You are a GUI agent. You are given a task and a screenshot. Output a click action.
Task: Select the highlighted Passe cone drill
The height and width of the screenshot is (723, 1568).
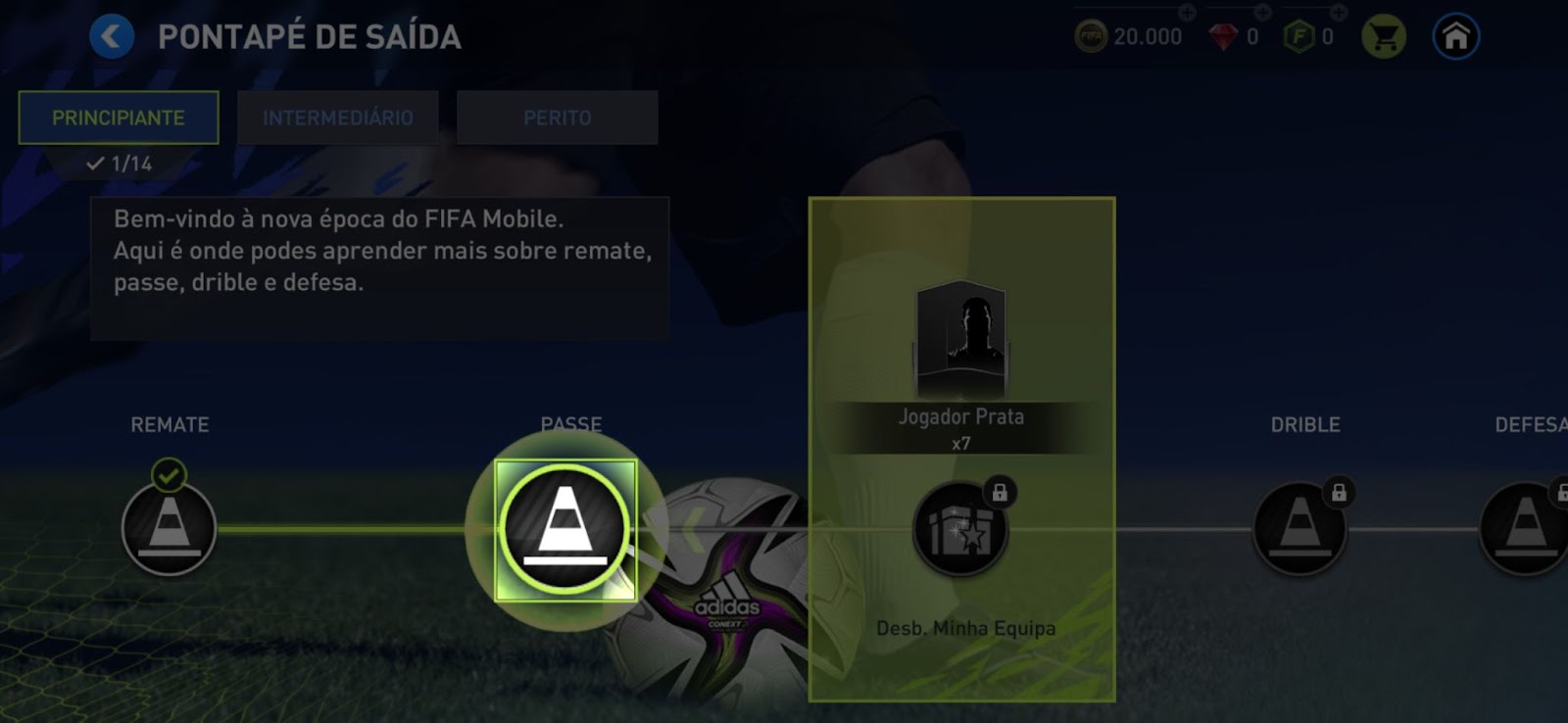coord(565,530)
